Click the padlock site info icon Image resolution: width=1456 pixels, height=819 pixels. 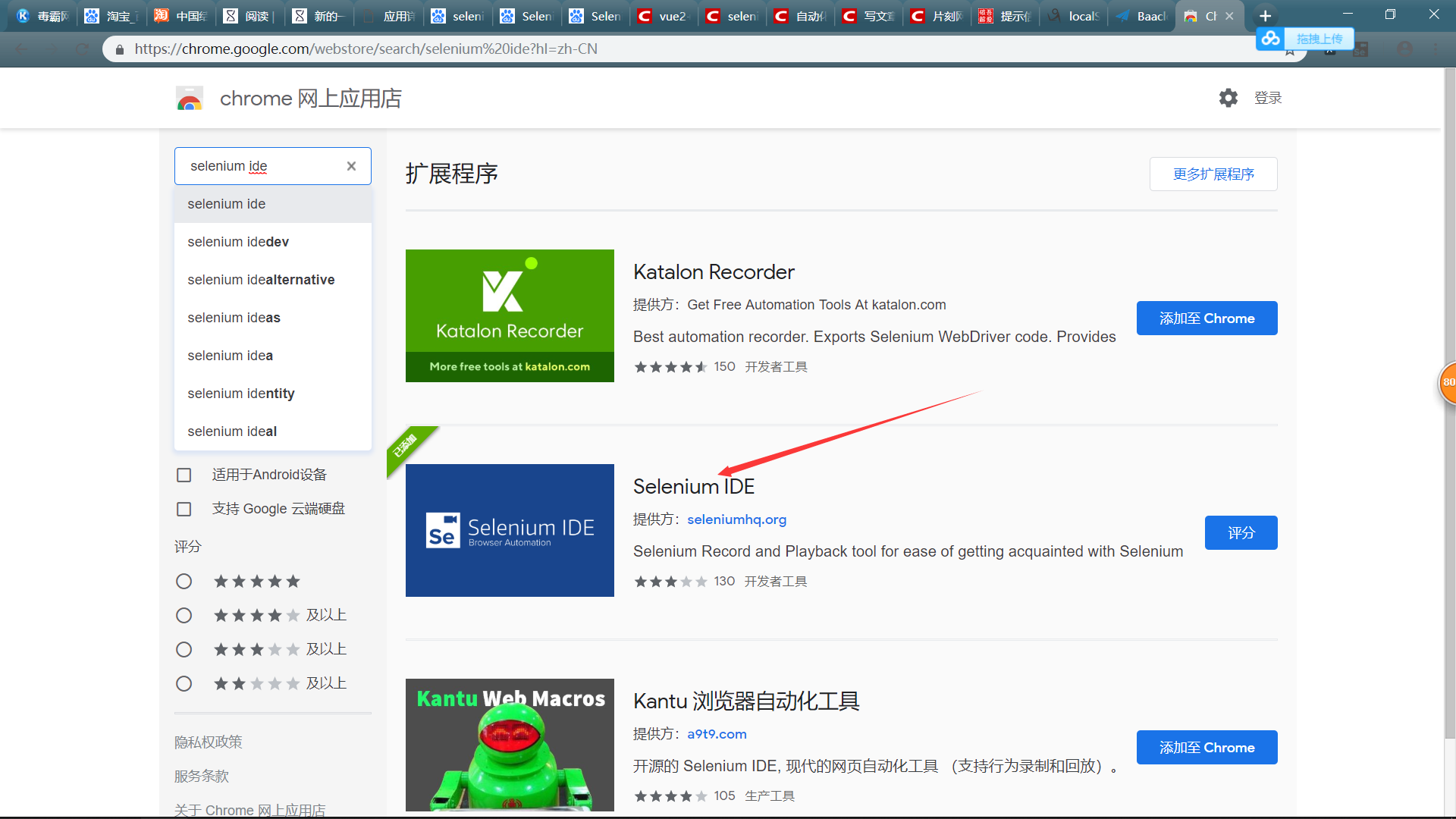[x=120, y=49]
